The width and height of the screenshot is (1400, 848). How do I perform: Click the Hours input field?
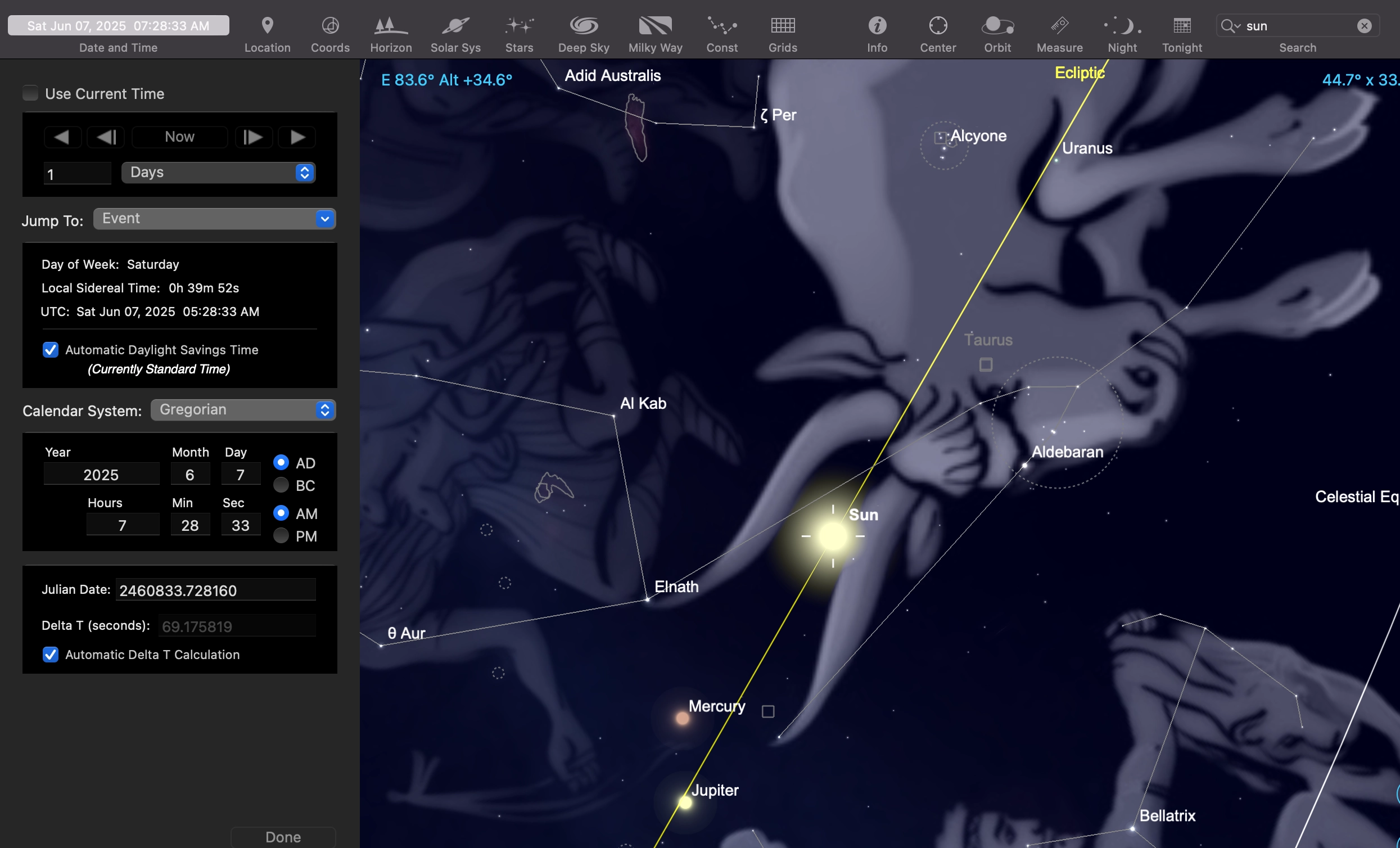[123, 525]
